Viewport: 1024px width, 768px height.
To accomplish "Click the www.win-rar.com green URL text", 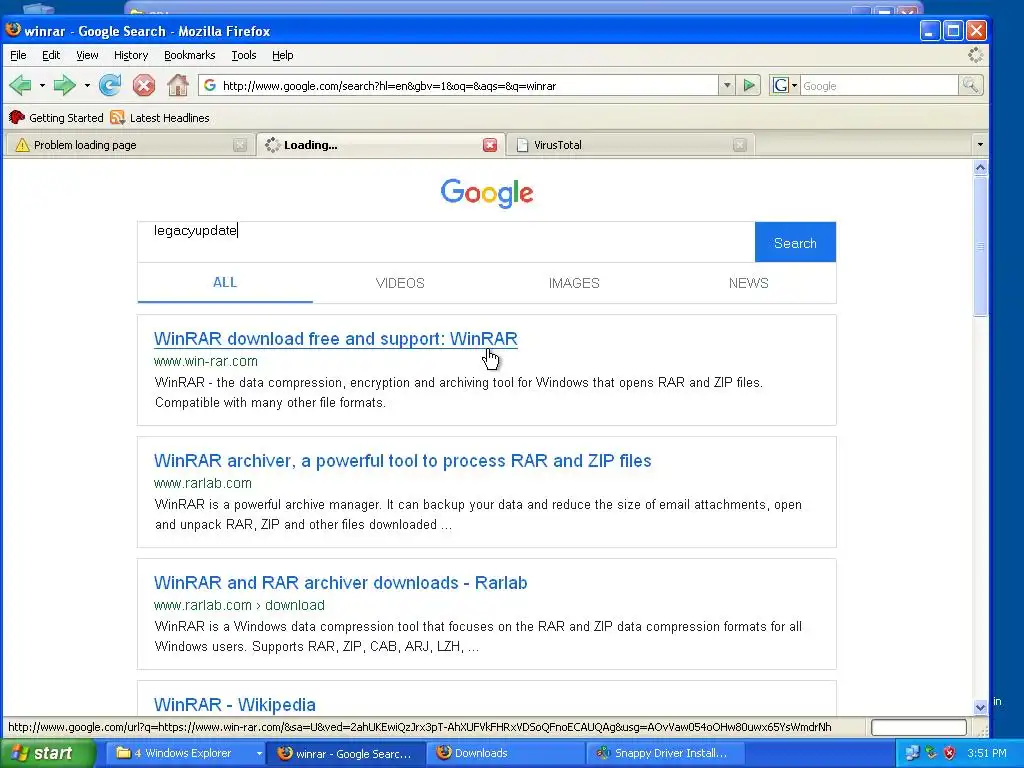I will click(x=206, y=361).
